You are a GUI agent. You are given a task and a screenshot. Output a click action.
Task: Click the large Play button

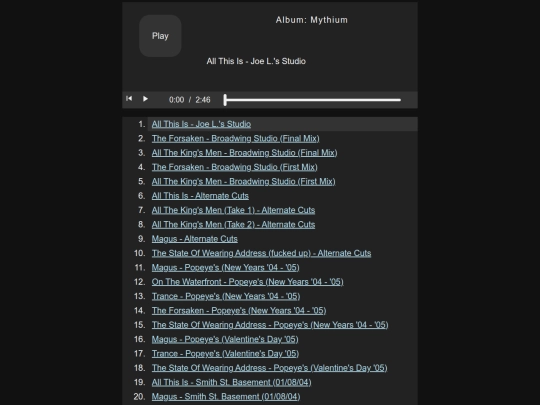pos(160,36)
